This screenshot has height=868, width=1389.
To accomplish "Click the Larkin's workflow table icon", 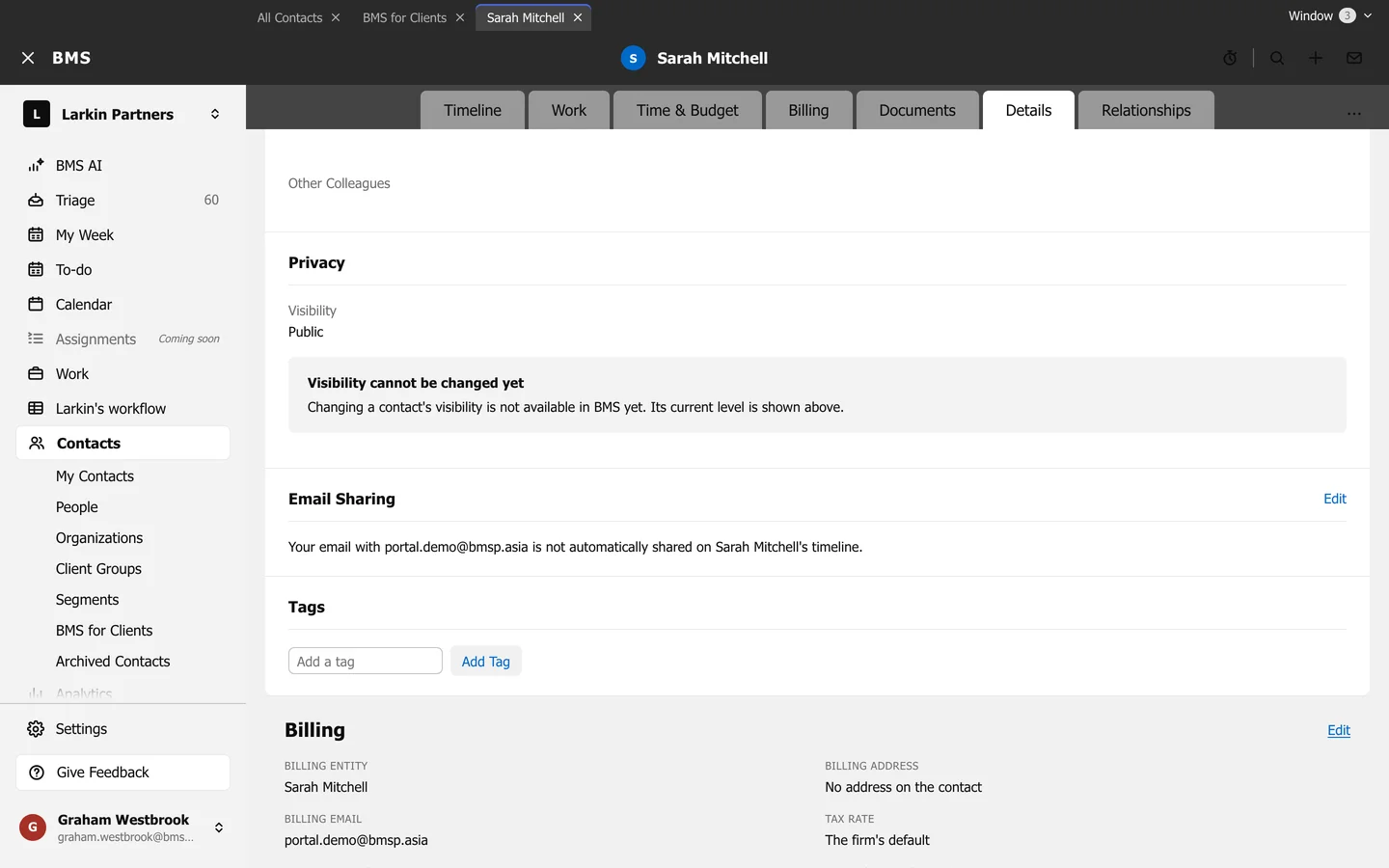I will 36,409.
